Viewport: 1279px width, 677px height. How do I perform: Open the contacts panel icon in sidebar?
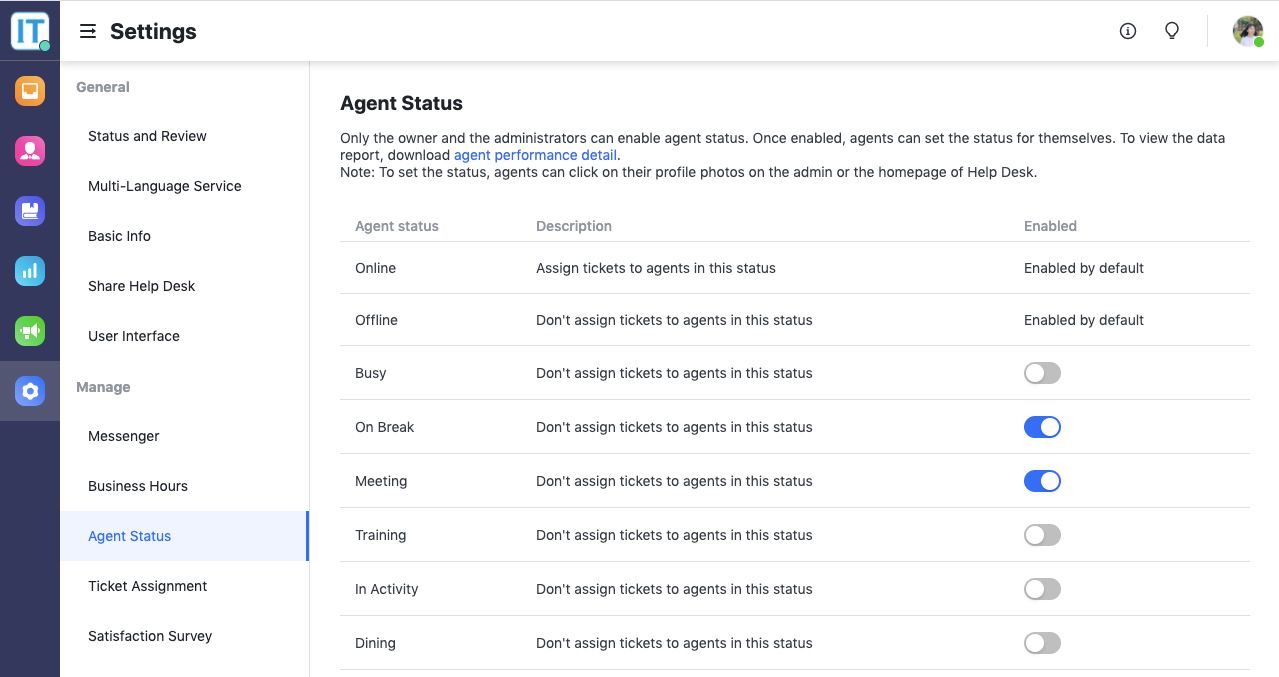tap(30, 150)
